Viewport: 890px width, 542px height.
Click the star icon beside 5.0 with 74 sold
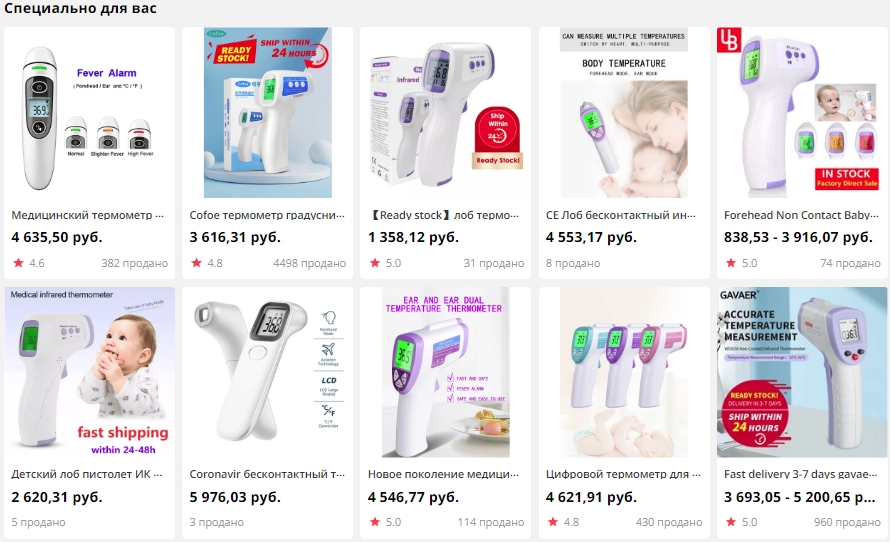[x=731, y=263]
